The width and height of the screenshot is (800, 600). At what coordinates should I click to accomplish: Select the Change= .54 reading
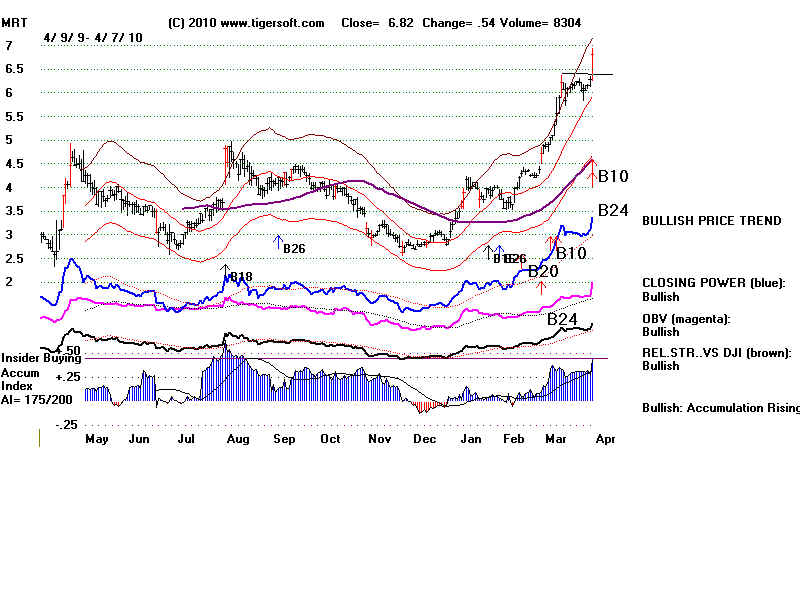point(459,23)
